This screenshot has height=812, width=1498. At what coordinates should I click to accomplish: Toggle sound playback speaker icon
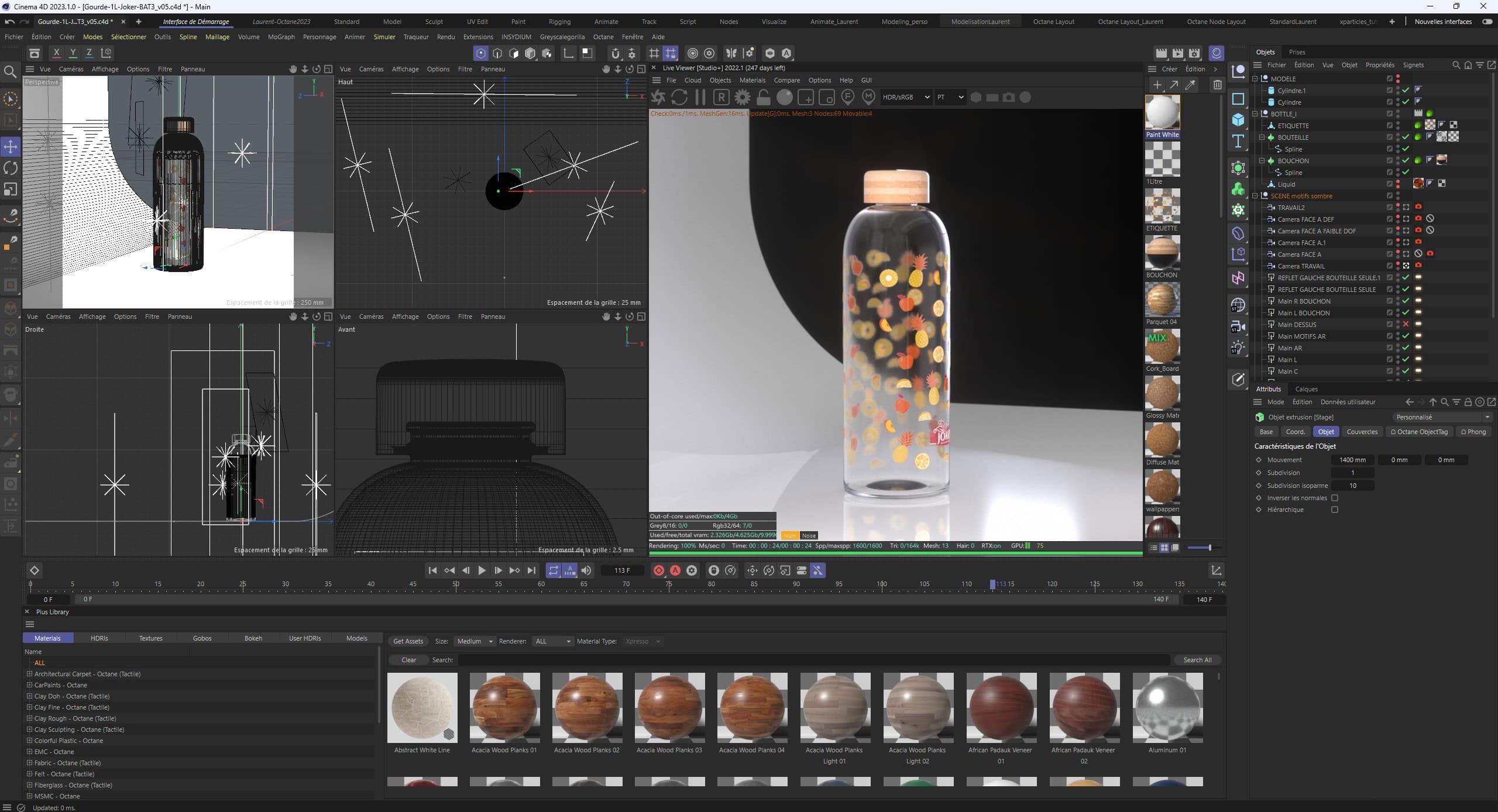[x=586, y=570]
